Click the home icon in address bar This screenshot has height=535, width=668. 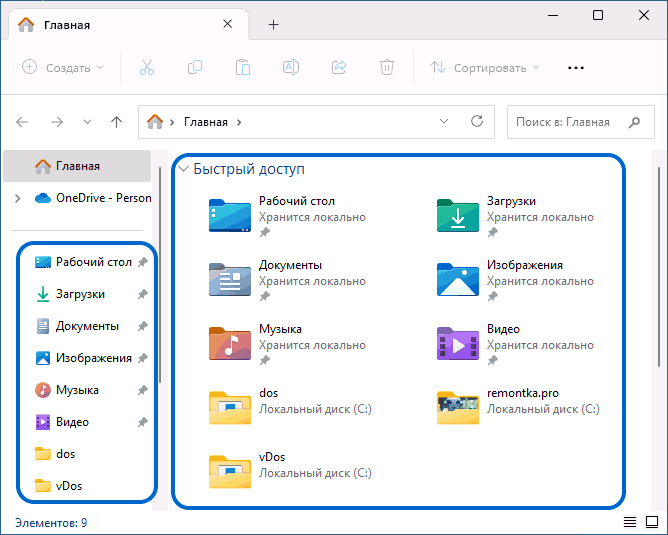coord(155,122)
